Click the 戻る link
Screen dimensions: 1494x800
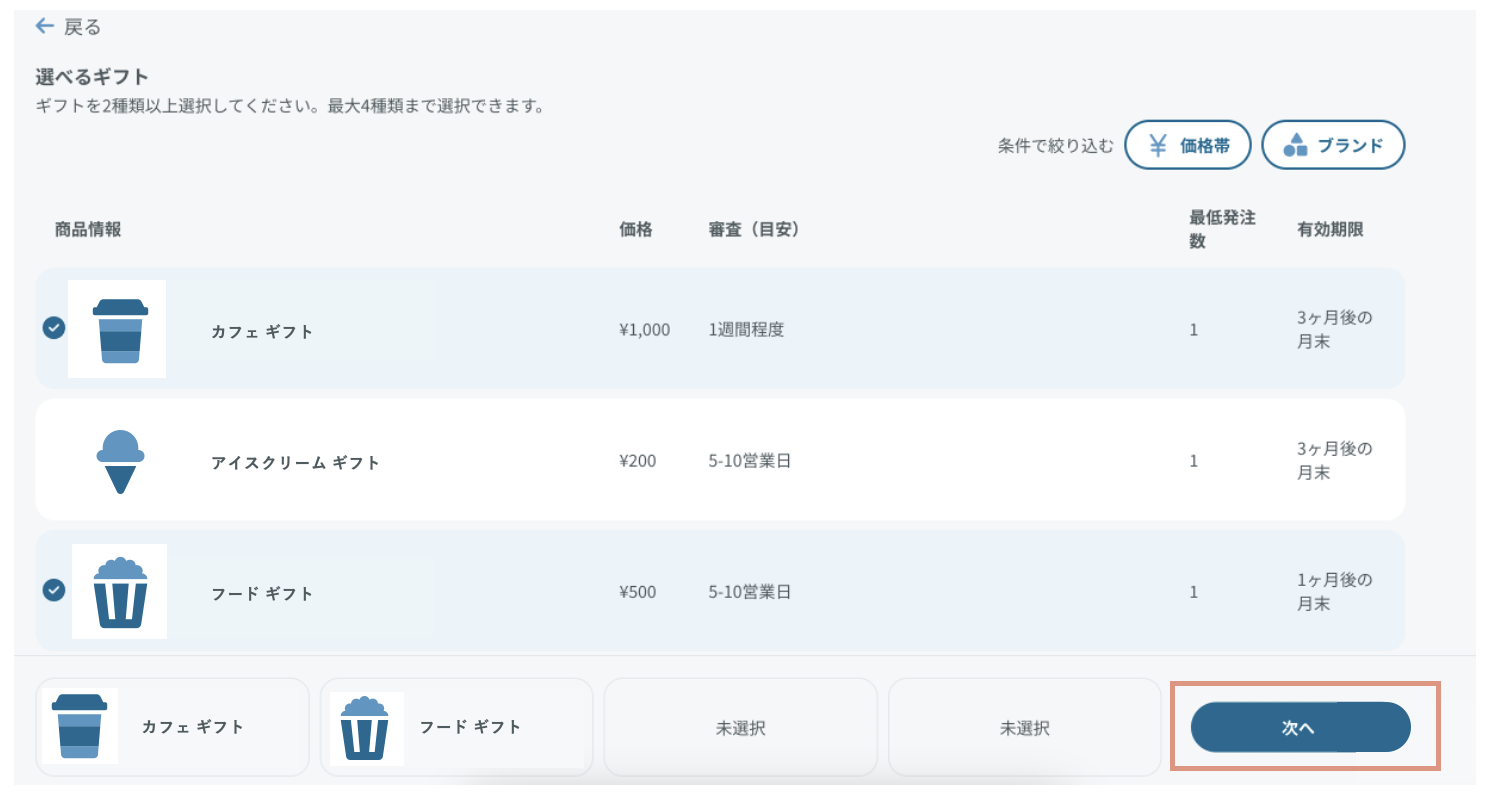pyautogui.click(x=82, y=27)
